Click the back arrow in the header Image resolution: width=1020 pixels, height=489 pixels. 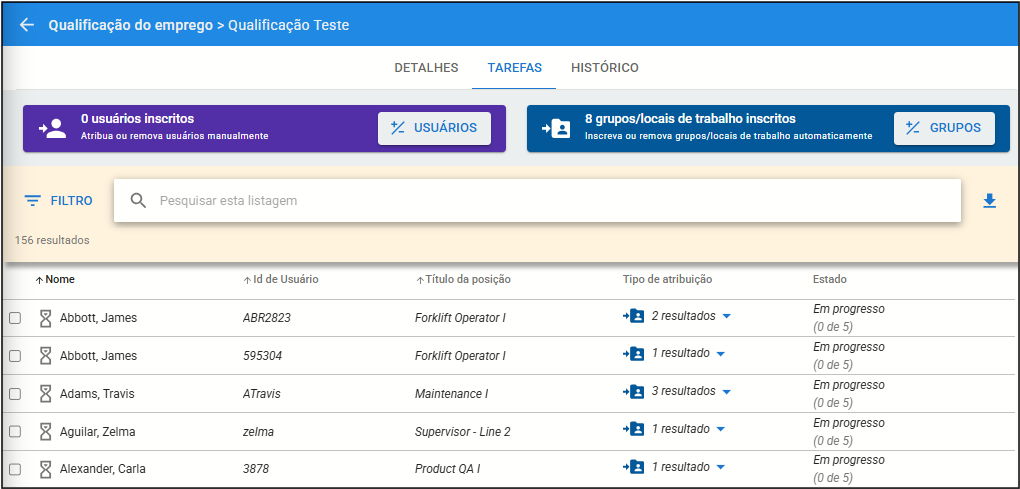27,25
